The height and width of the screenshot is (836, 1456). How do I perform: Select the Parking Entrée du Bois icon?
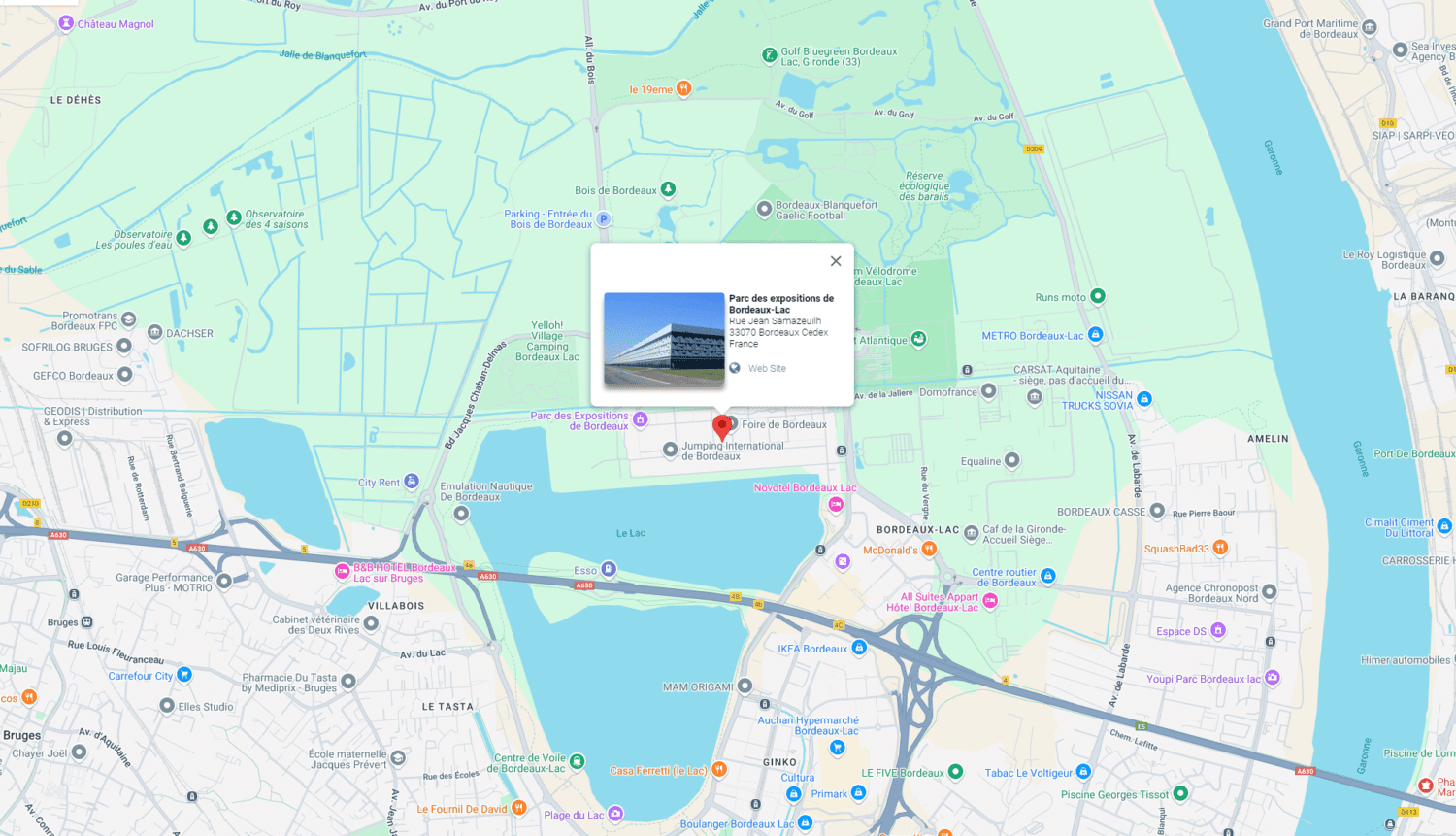(x=603, y=219)
